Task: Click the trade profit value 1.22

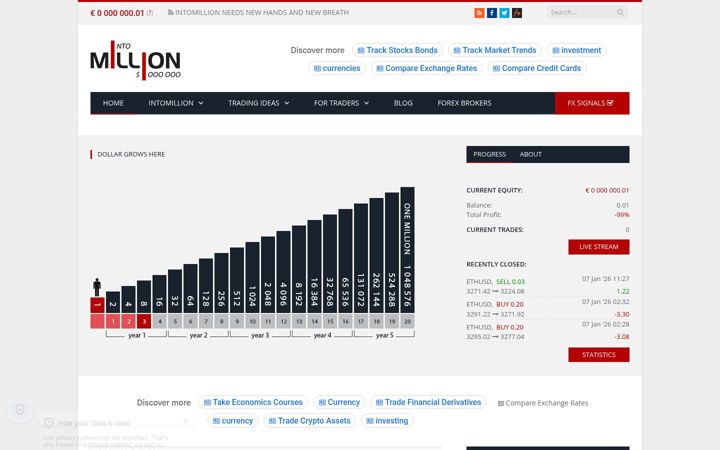Action: pos(623,291)
